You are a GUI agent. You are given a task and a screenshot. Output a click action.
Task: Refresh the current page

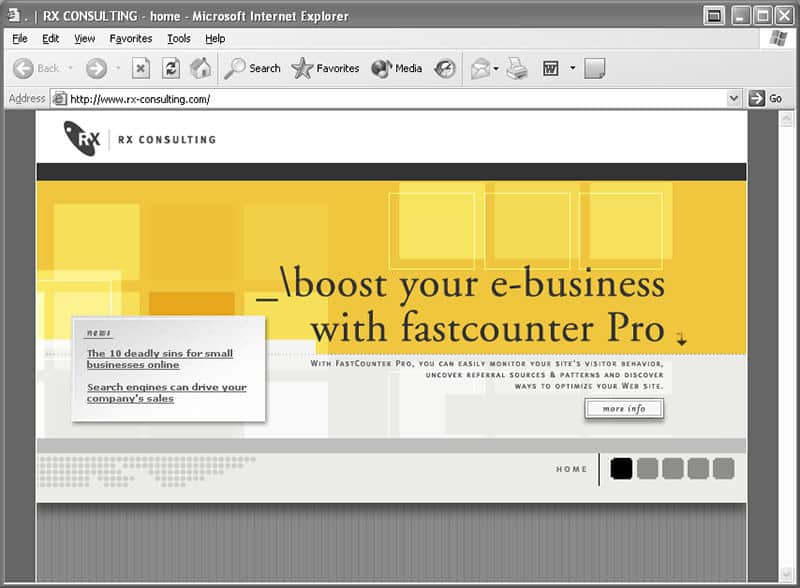point(171,68)
